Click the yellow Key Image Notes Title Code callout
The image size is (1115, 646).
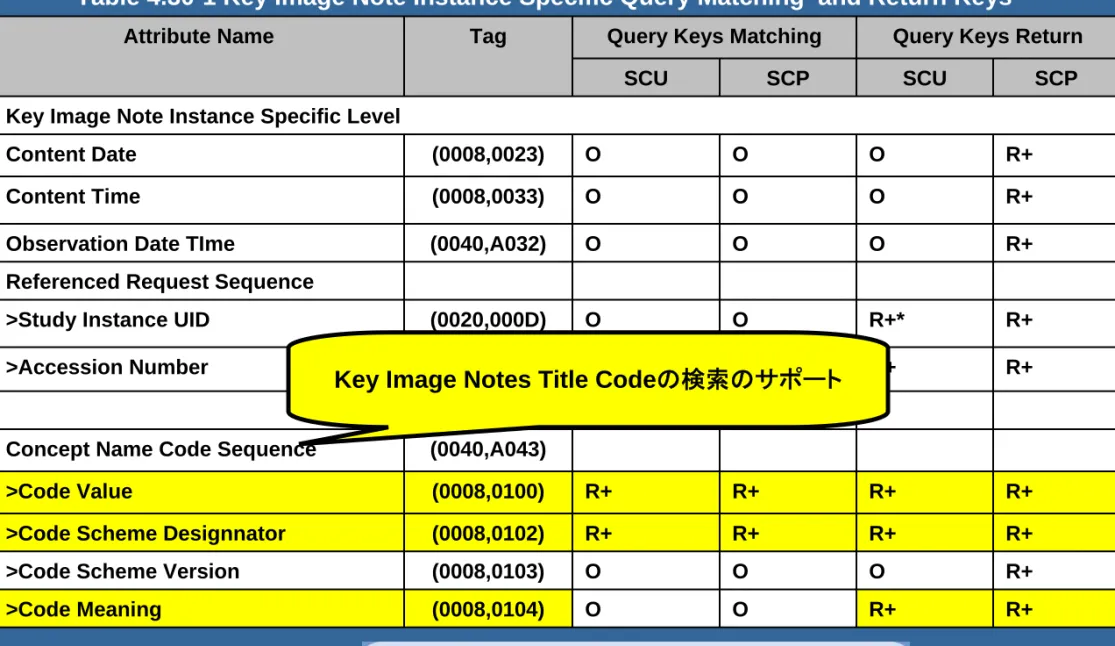click(x=588, y=379)
